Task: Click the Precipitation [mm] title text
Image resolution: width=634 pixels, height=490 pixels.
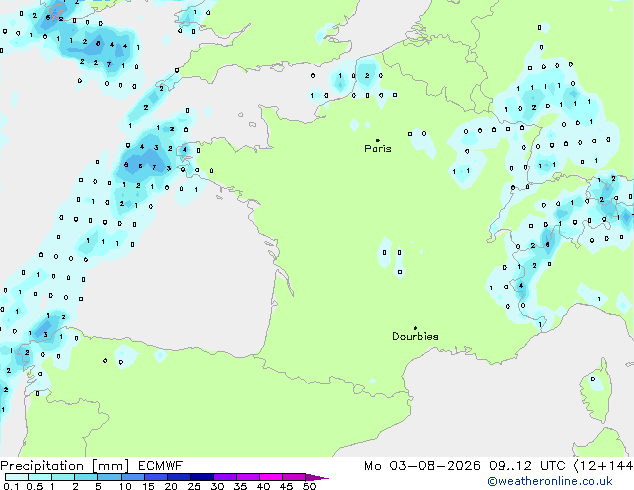Action: click(x=64, y=466)
